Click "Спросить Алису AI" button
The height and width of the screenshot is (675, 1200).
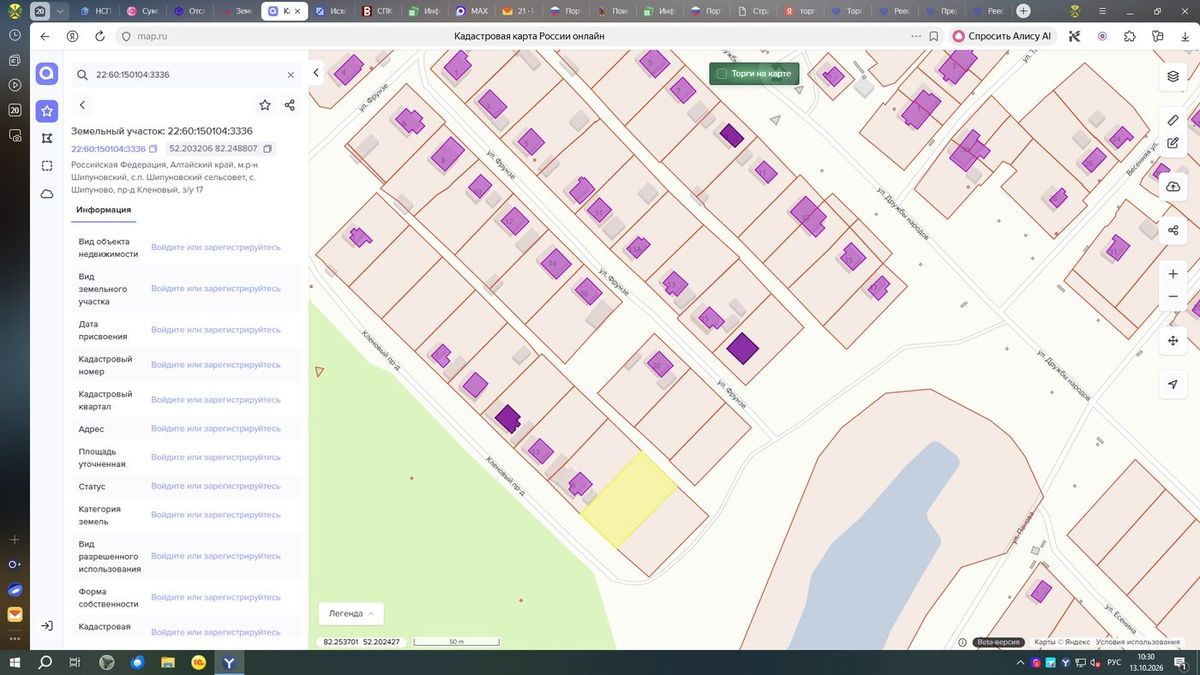pyautogui.click(x=1002, y=36)
